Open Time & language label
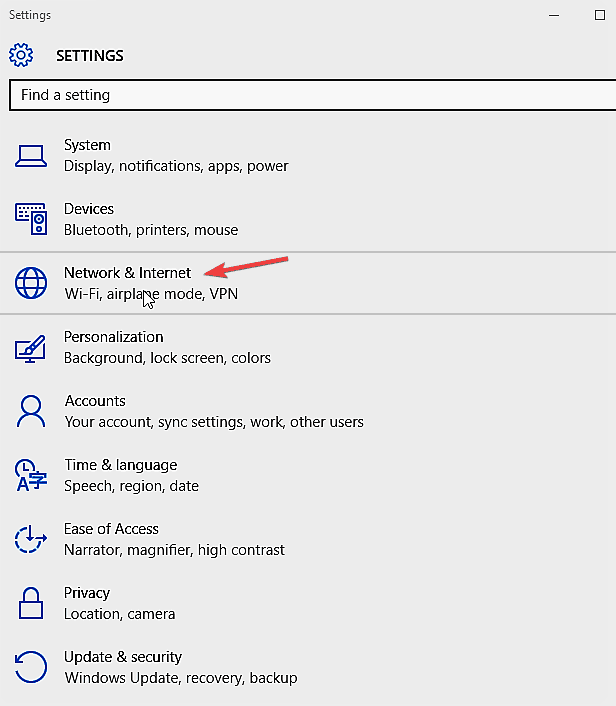 (120, 465)
